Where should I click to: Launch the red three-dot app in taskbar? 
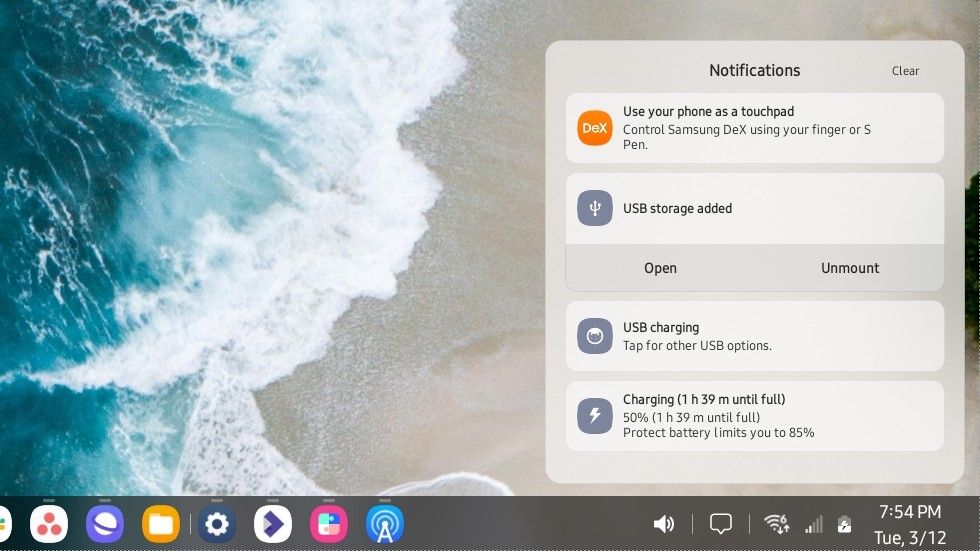[x=49, y=524]
